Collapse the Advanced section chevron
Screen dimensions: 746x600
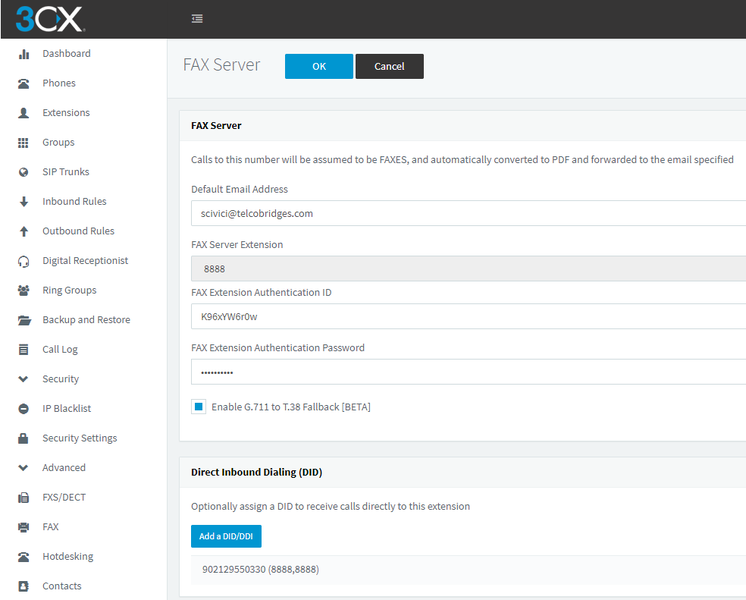[23, 468]
